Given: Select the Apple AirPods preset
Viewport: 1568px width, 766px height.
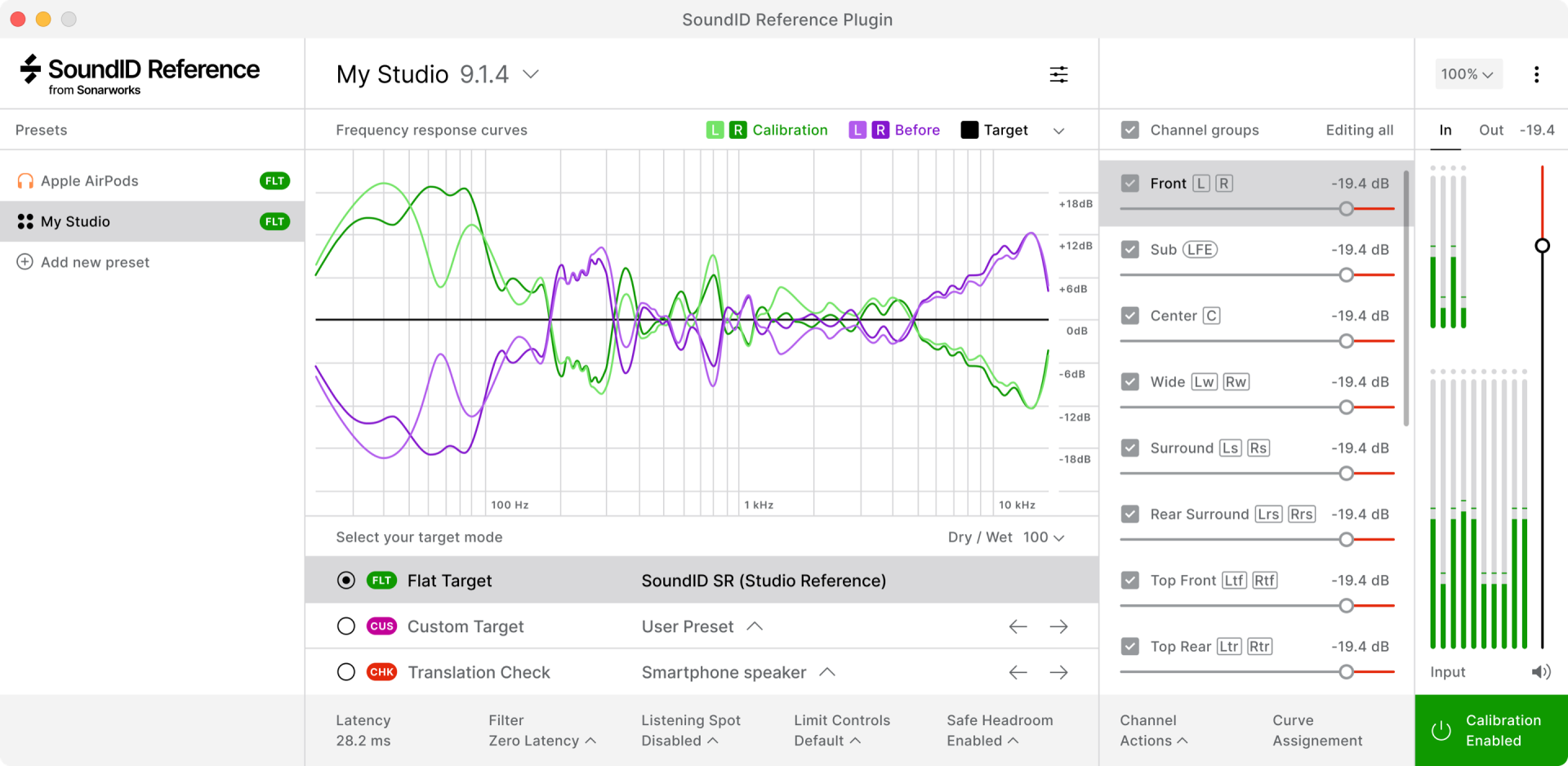Looking at the screenshot, I should point(90,181).
